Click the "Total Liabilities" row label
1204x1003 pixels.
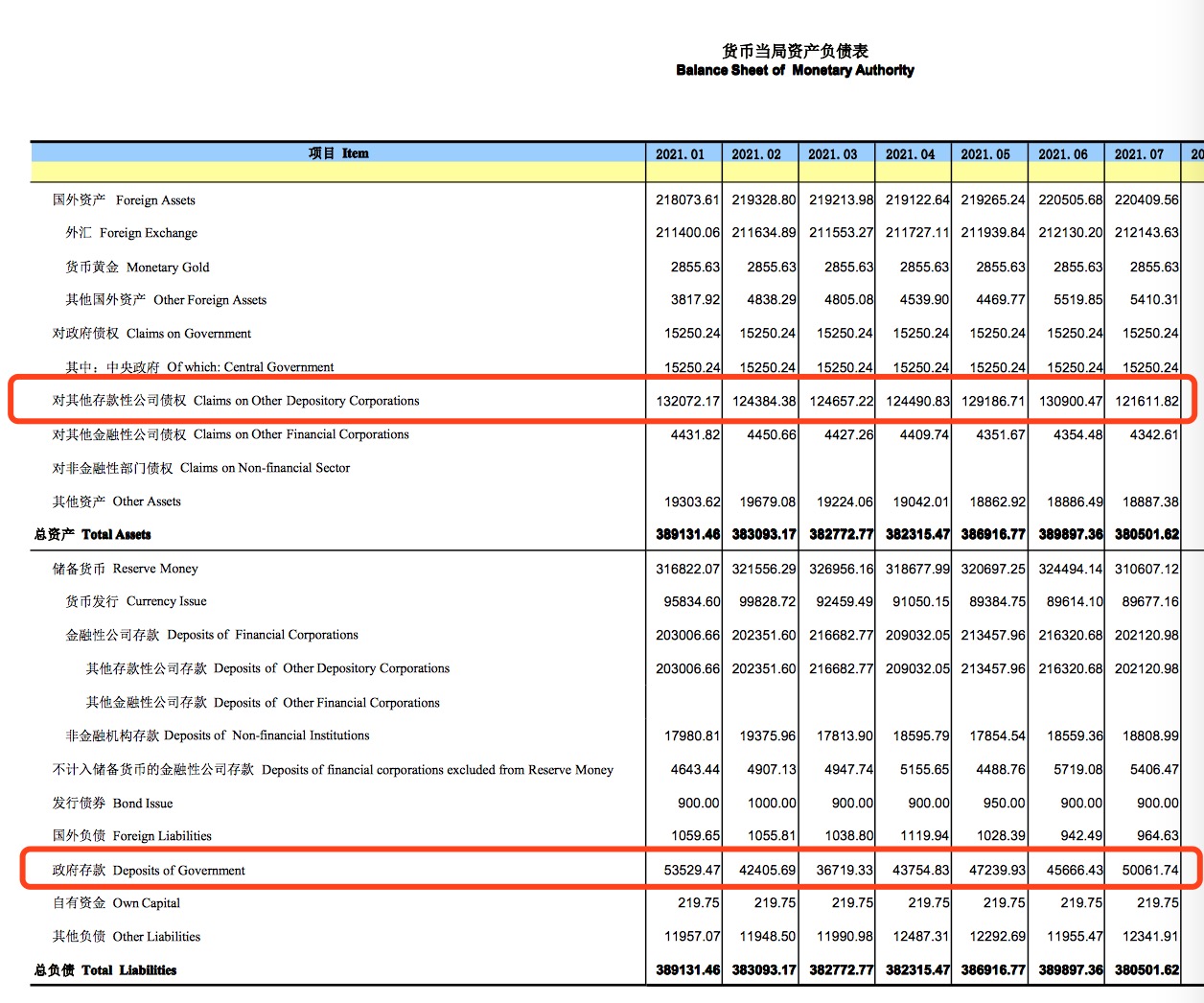click(x=106, y=970)
